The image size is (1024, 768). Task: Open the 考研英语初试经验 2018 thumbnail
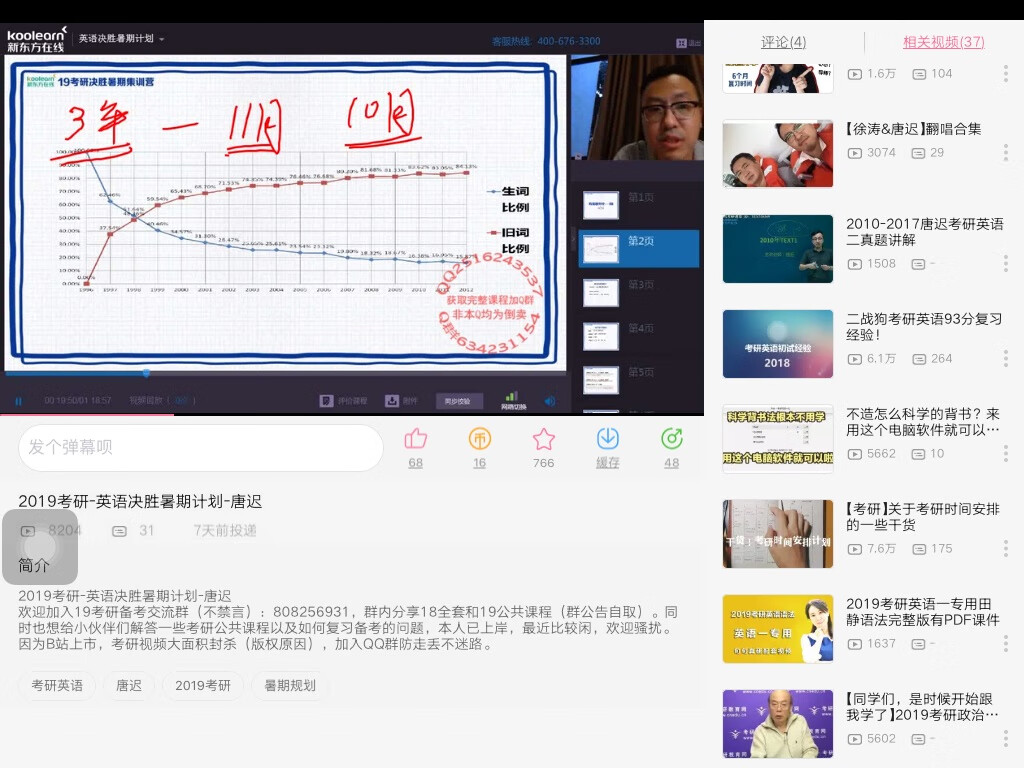click(x=778, y=344)
